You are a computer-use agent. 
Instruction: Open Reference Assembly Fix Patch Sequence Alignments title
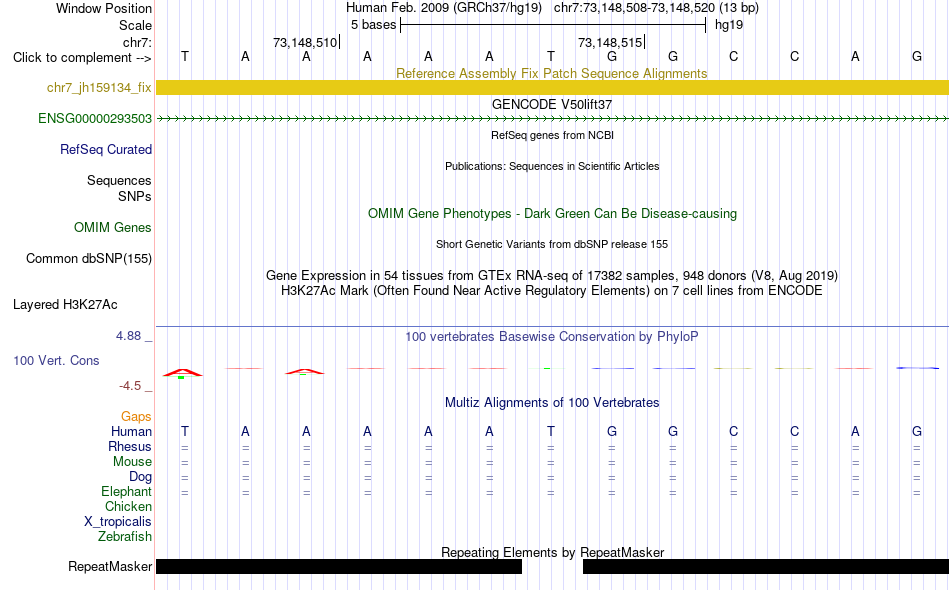[551, 73]
